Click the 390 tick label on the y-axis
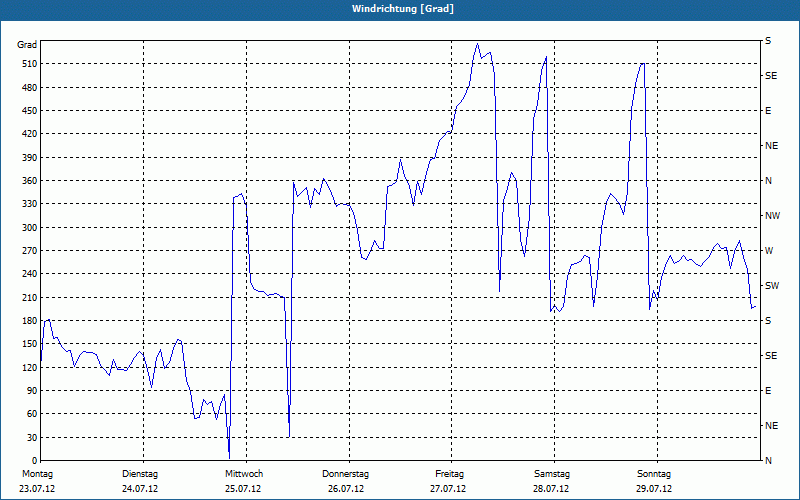The image size is (800, 500). pos(30,158)
